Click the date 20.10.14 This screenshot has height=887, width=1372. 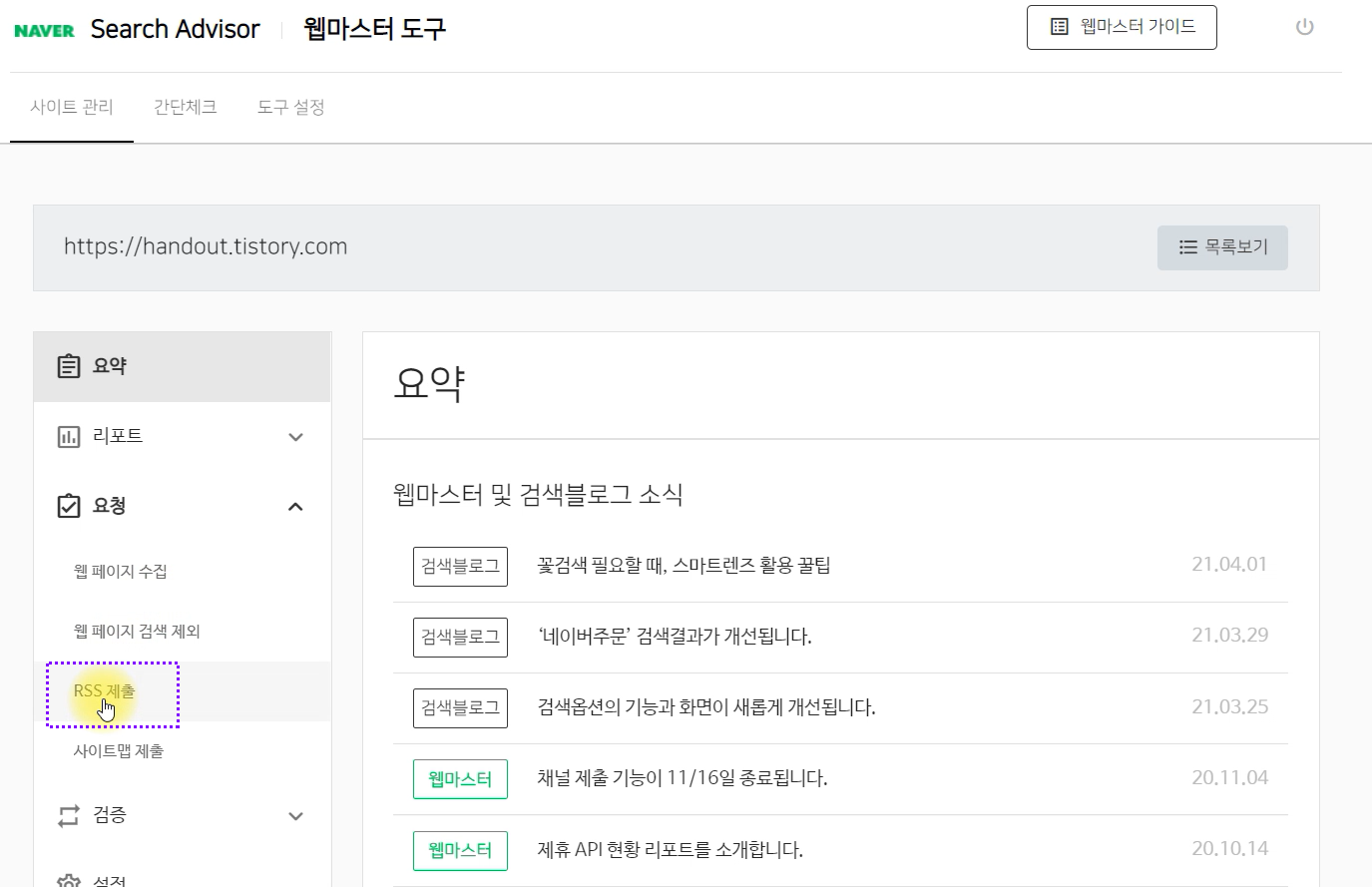(1229, 849)
